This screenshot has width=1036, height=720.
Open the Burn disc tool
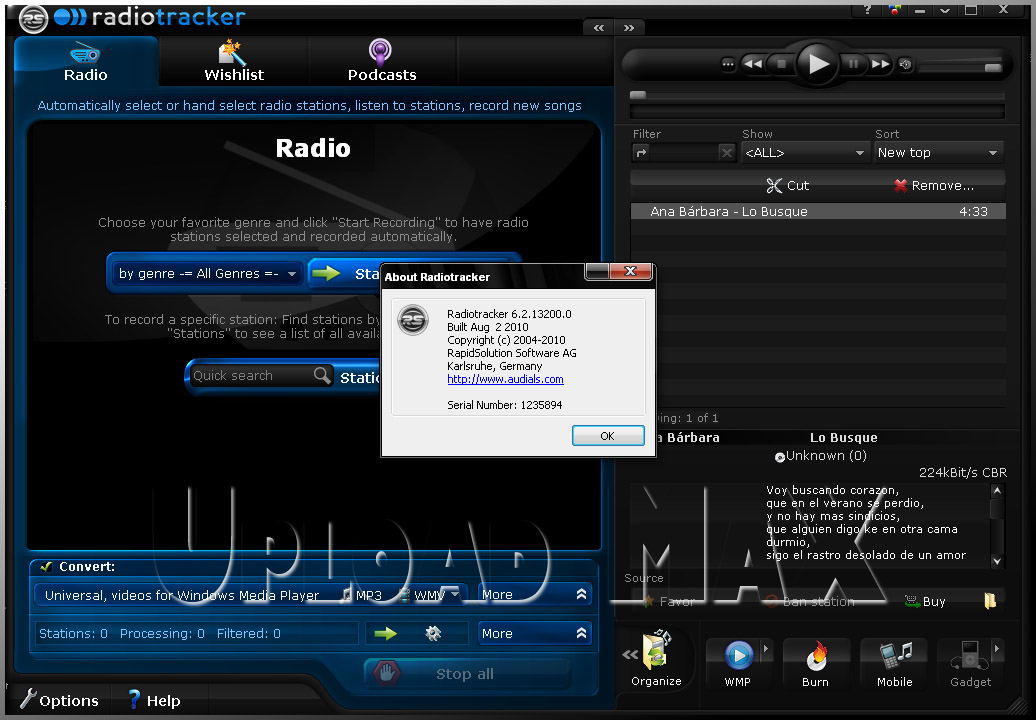(x=815, y=664)
